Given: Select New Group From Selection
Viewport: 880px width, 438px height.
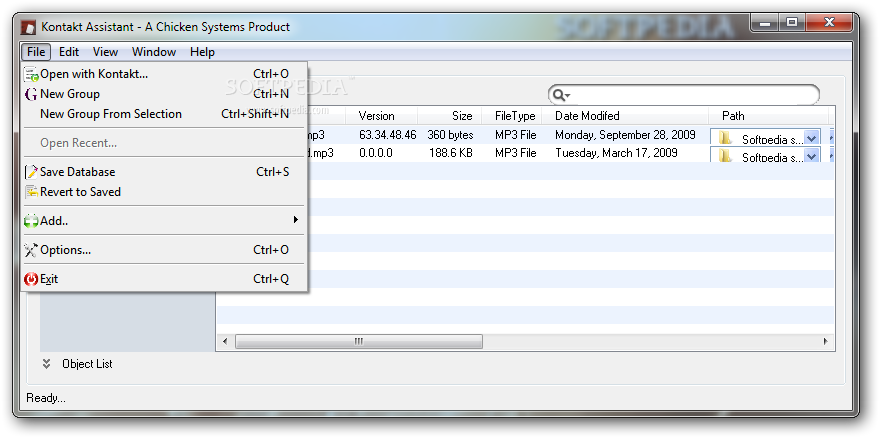Looking at the screenshot, I should tap(164, 114).
